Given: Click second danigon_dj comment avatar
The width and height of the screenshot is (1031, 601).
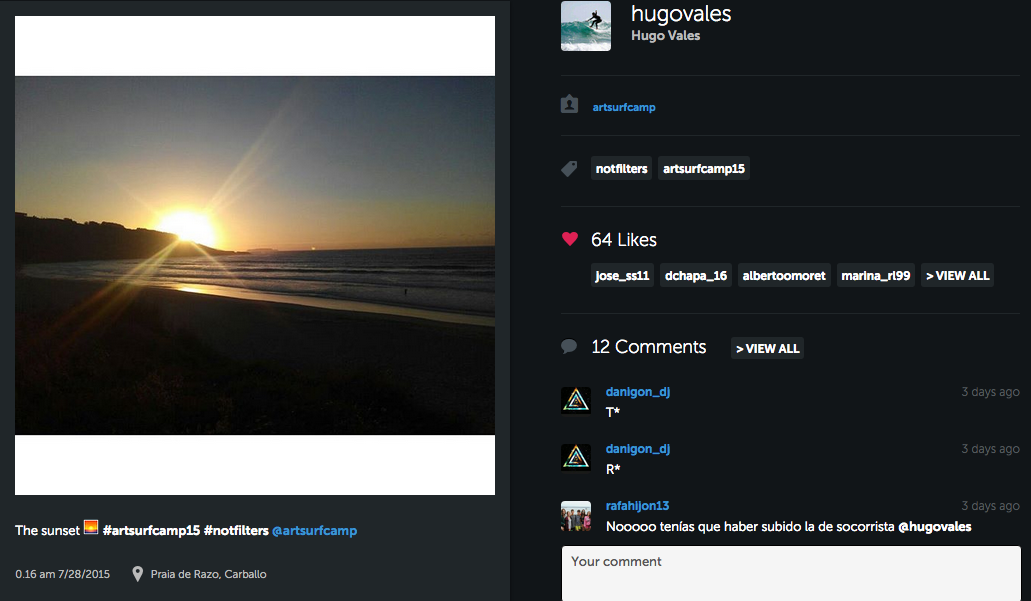Looking at the screenshot, I should (576, 458).
